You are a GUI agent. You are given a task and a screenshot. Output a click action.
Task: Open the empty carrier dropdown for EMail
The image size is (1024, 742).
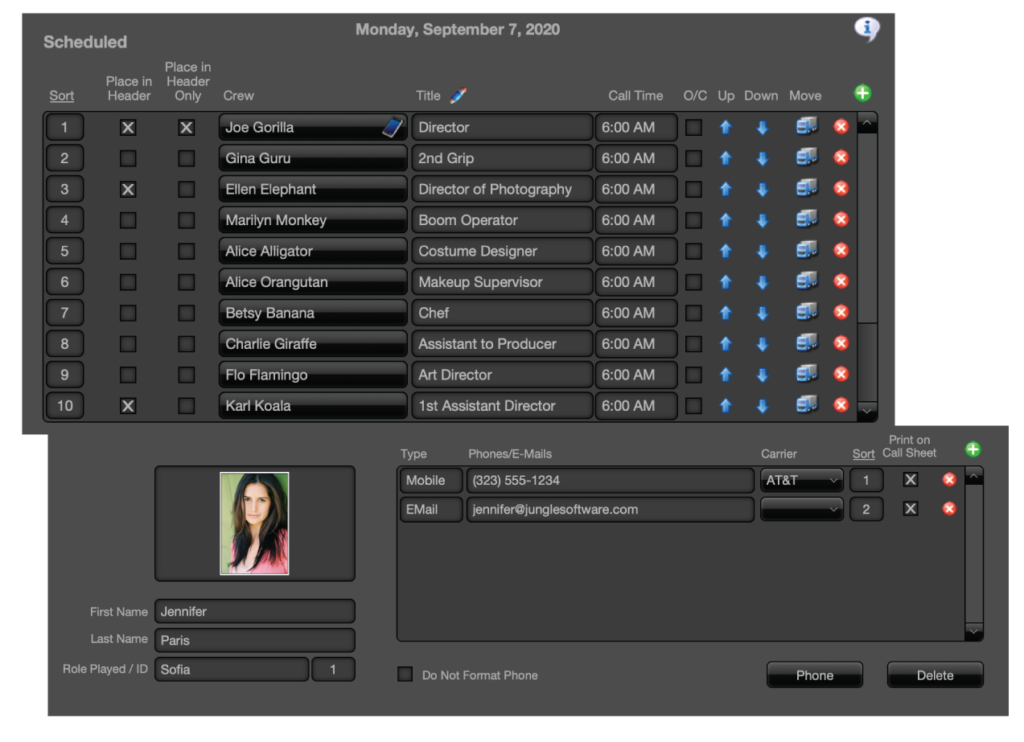point(801,509)
